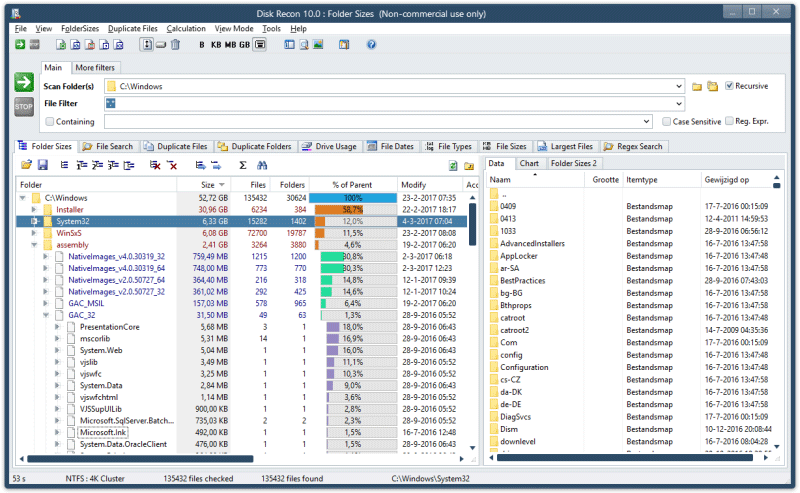Click the Sum (Σ) icon

[x=242, y=165]
